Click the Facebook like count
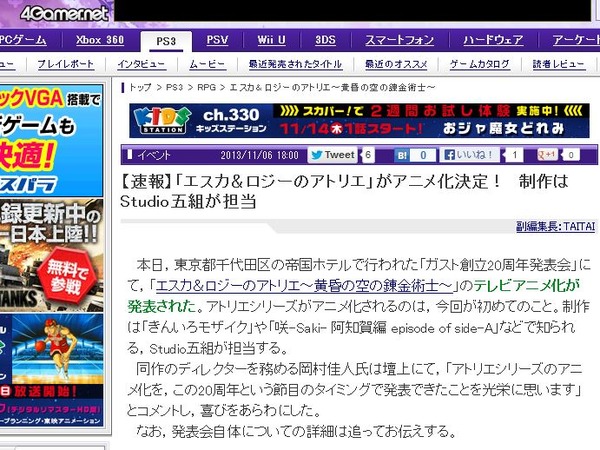Viewport: 600px width, 450px height. (515, 155)
